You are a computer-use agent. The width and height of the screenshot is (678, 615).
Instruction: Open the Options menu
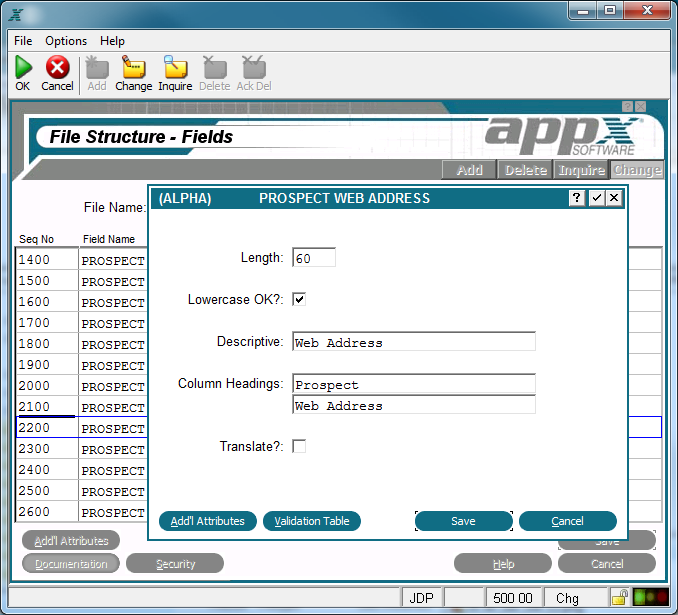pos(66,41)
